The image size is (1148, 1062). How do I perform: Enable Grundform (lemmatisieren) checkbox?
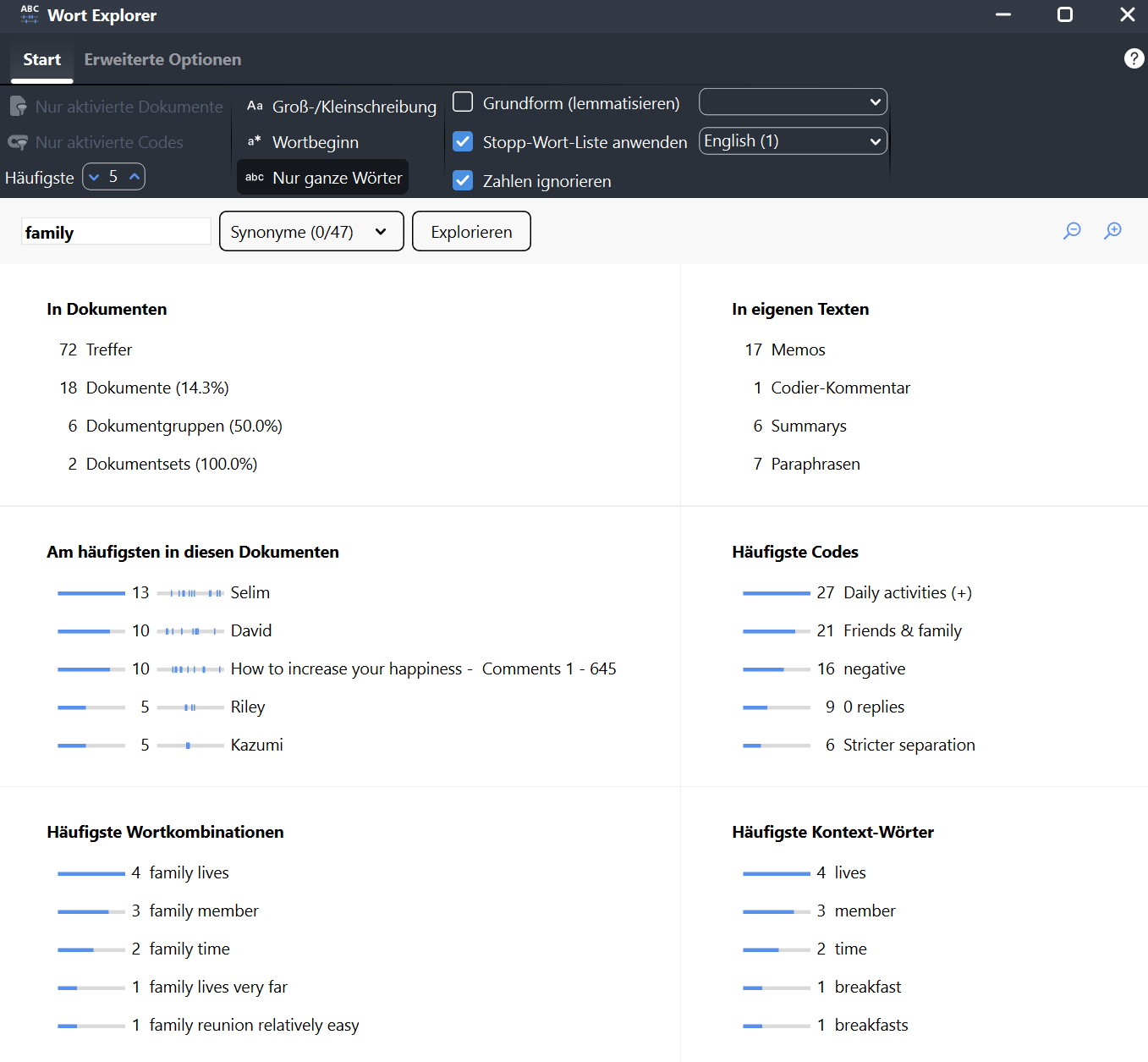[463, 102]
